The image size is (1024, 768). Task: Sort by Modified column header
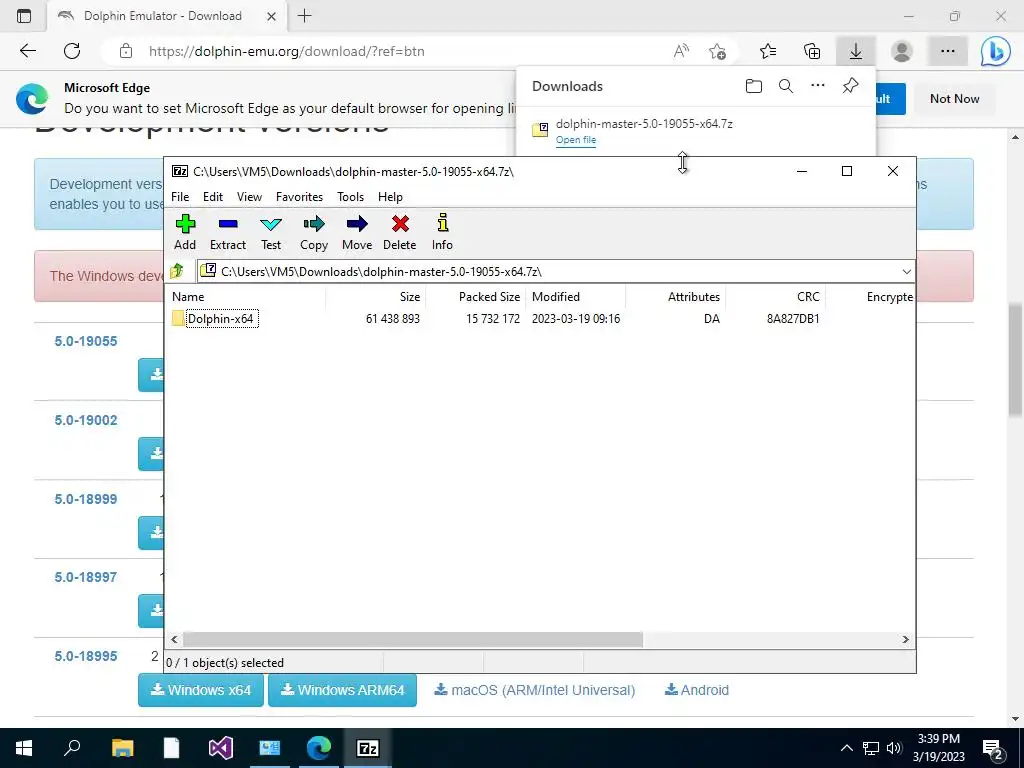(576, 296)
